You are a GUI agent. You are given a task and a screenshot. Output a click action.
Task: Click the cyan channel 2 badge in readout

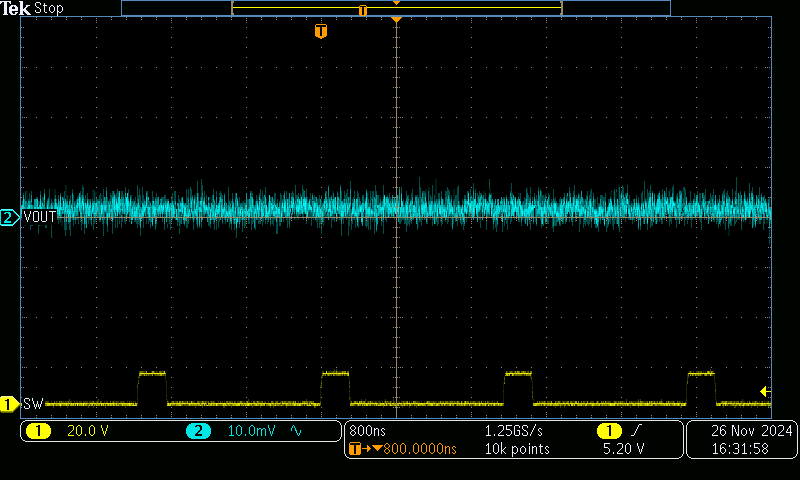point(198,431)
